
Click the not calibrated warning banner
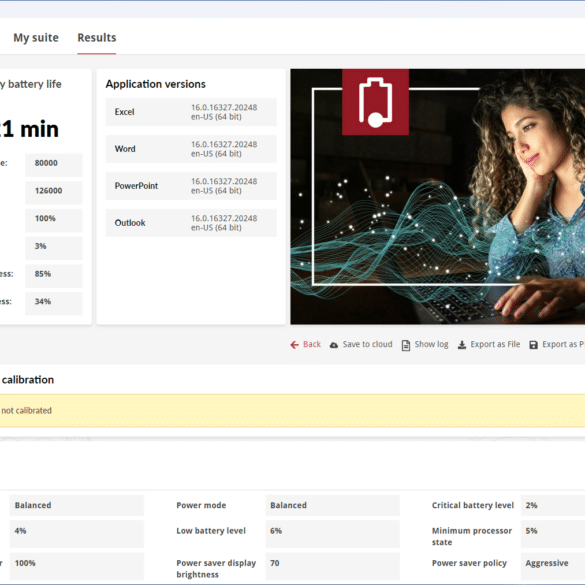click(x=292, y=411)
